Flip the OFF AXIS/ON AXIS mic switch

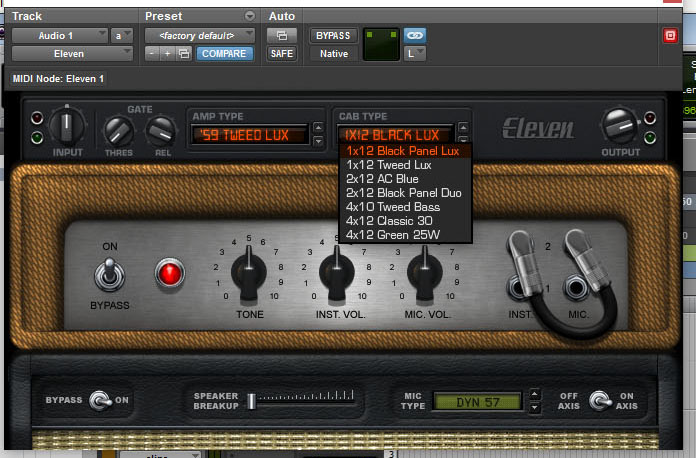point(600,401)
